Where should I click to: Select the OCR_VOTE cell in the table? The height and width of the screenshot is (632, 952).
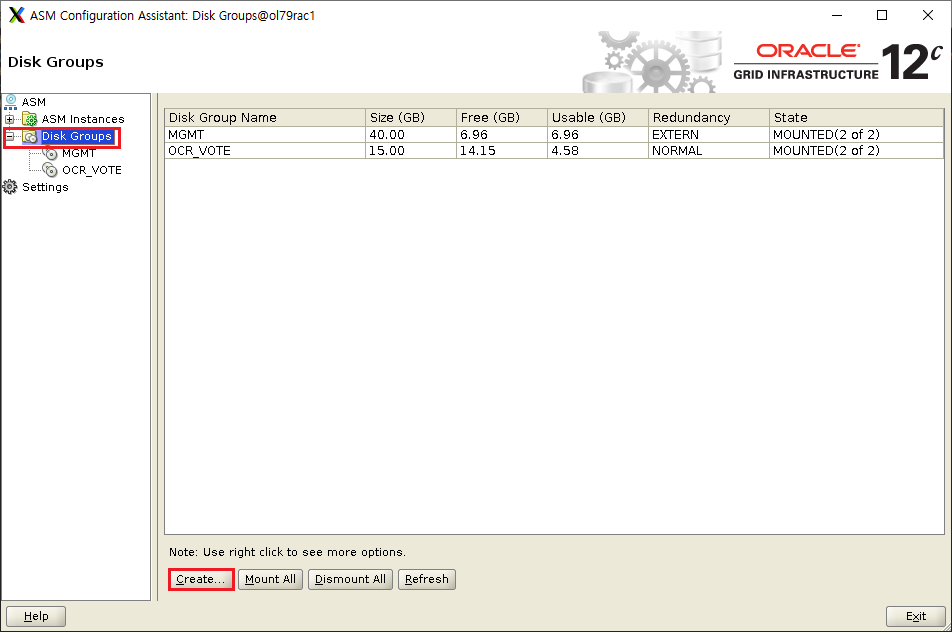point(265,151)
